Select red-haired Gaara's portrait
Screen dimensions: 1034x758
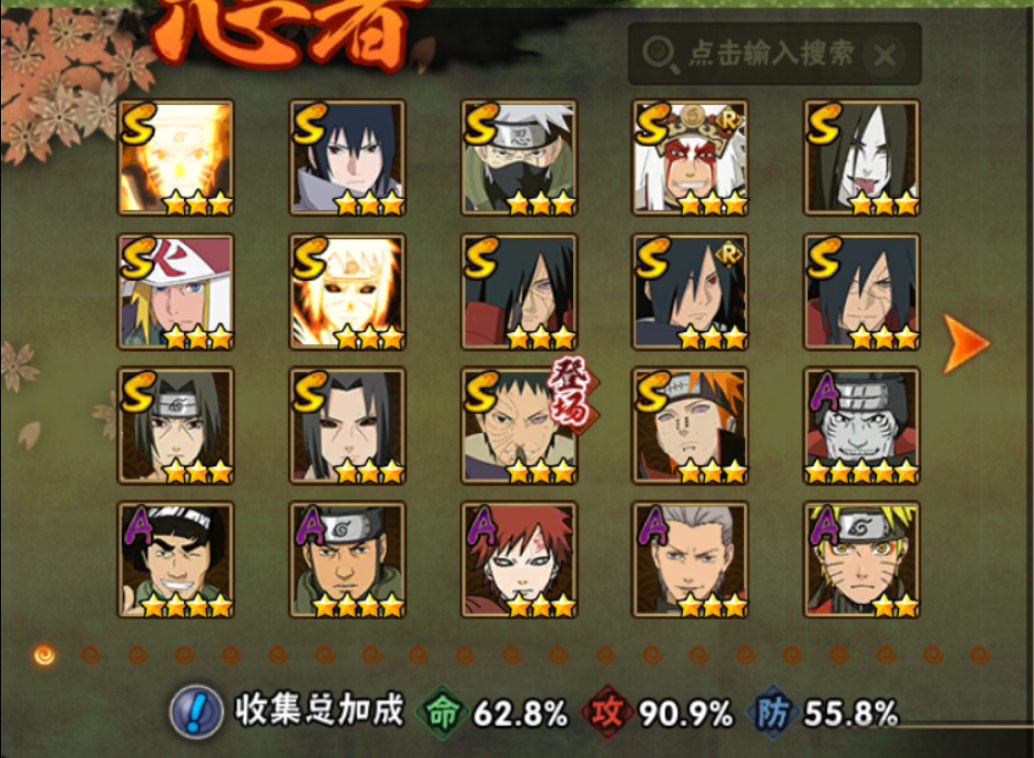(519, 560)
